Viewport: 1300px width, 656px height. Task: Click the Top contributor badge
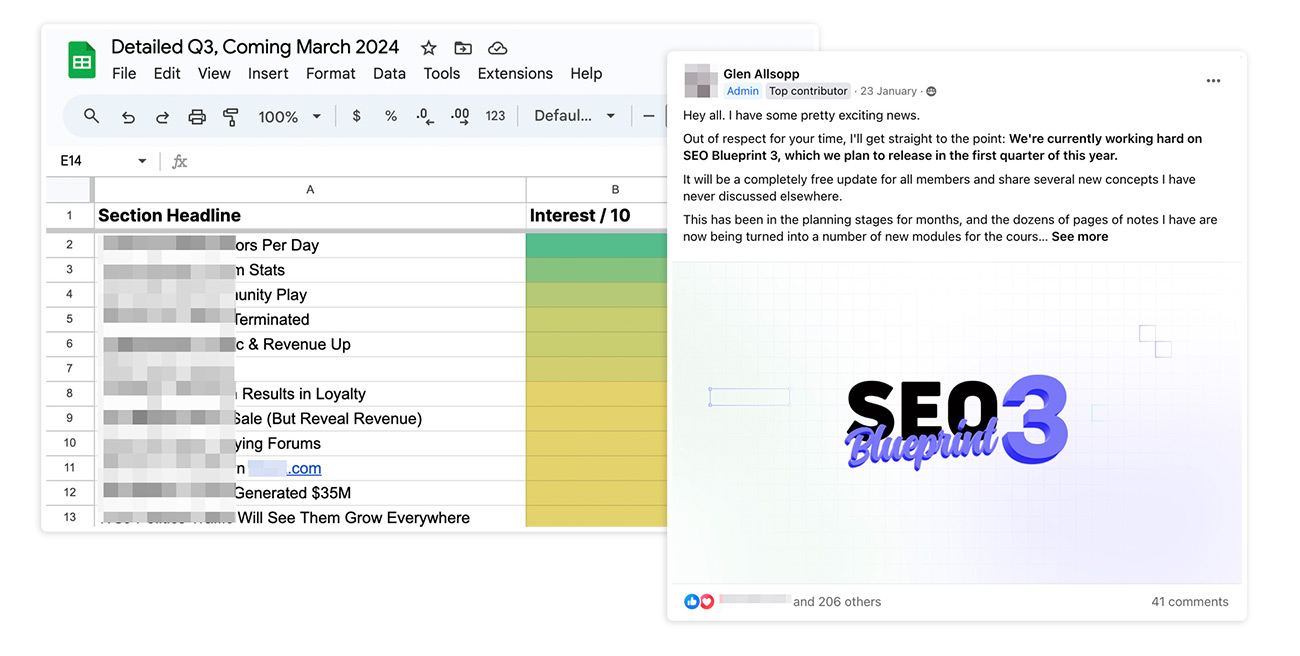point(808,91)
